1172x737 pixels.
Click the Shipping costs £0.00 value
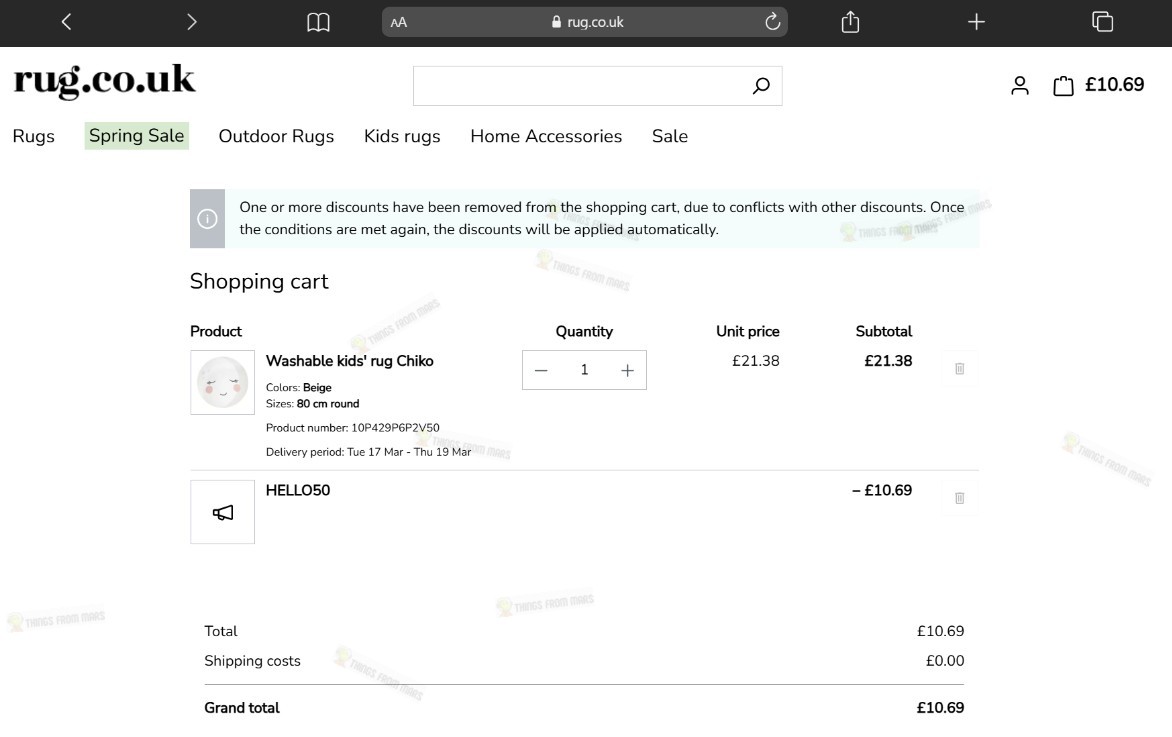click(x=945, y=661)
